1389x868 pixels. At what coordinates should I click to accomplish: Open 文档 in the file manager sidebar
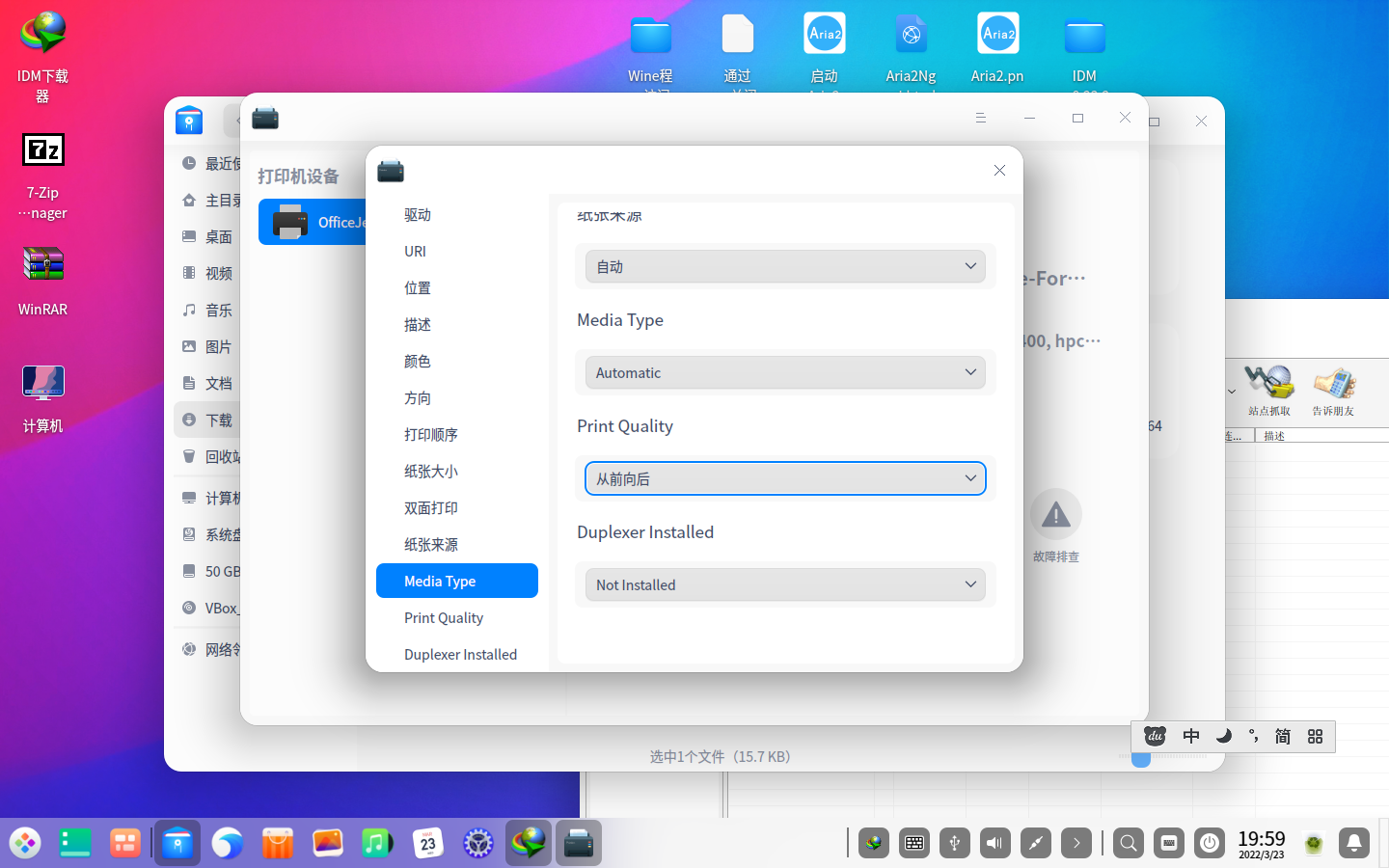point(207,384)
